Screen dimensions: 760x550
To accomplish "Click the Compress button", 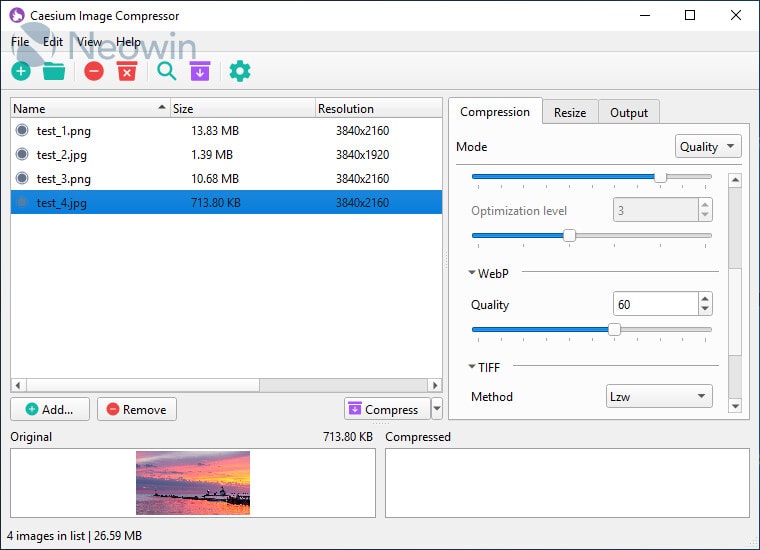I will [387, 409].
